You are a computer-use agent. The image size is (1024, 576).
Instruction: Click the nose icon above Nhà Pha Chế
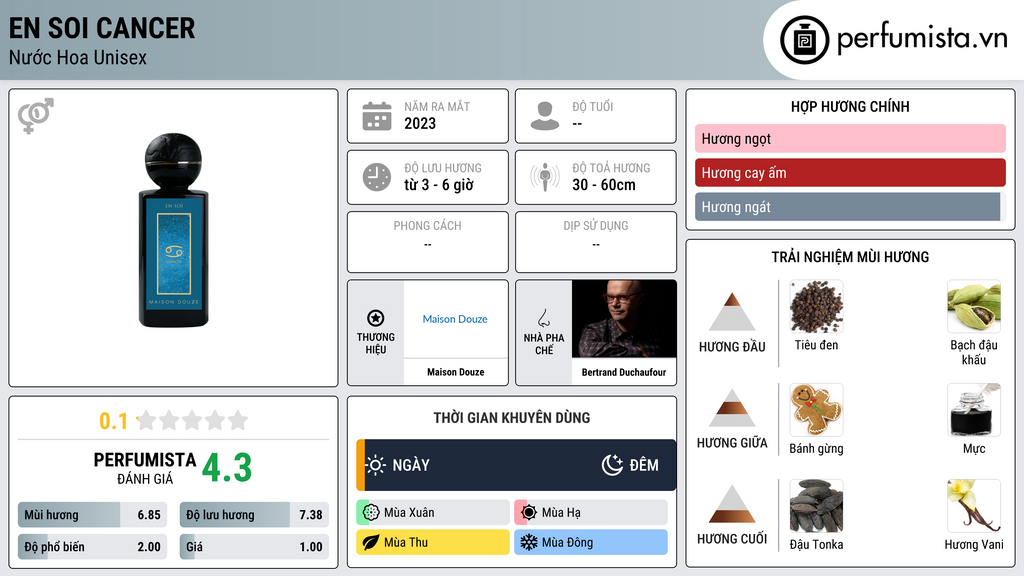click(543, 318)
